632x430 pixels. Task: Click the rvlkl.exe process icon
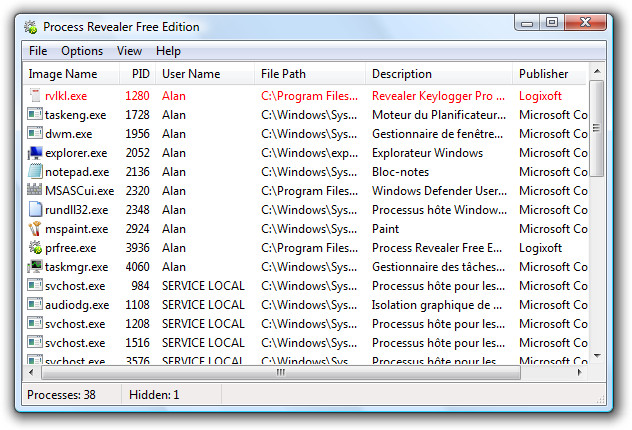(x=35, y=96)
